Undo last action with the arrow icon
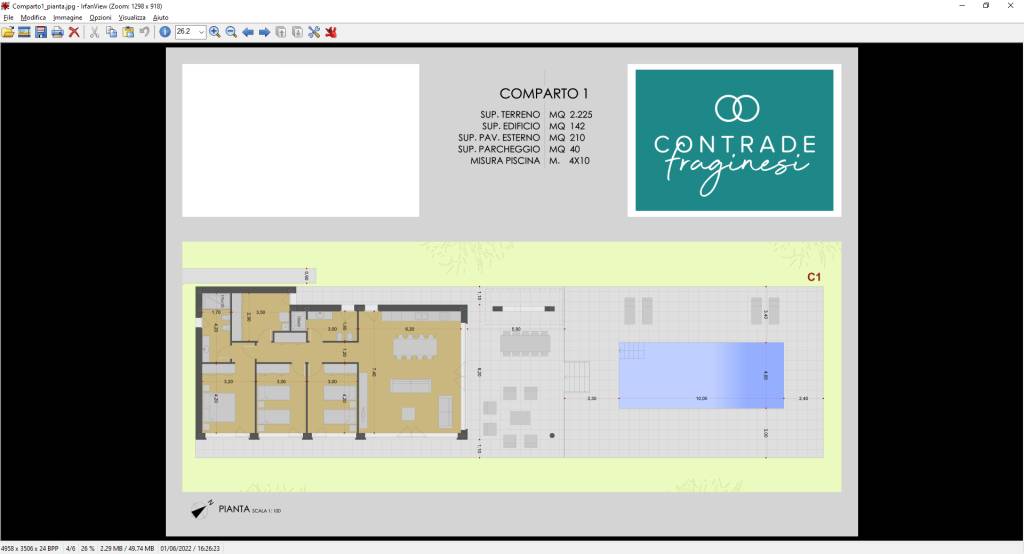Viewport: 1024px width, 554px height. click(x=144, y=32)
